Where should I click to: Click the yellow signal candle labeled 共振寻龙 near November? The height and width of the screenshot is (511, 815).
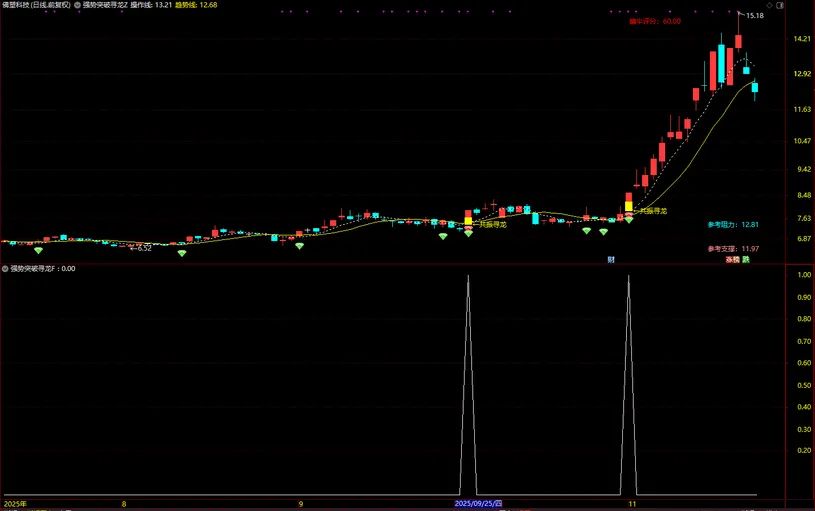pyautogui.click(x=628, y=207)
